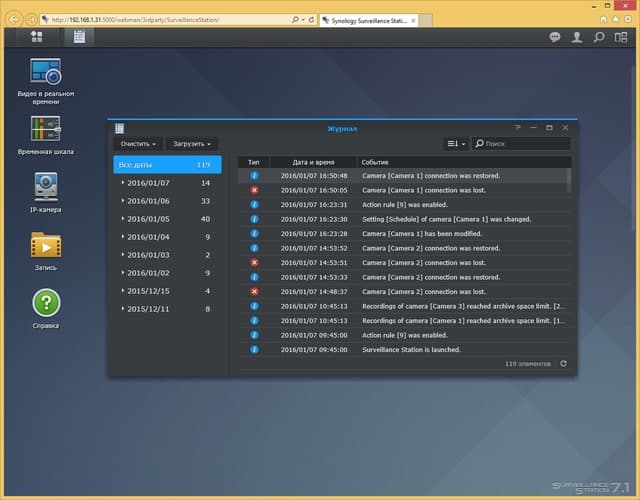Image resolution: width=640 pixels, height=500 pixels.
Task: Click the log list vertical scrollbar
Action: [569, 180]
